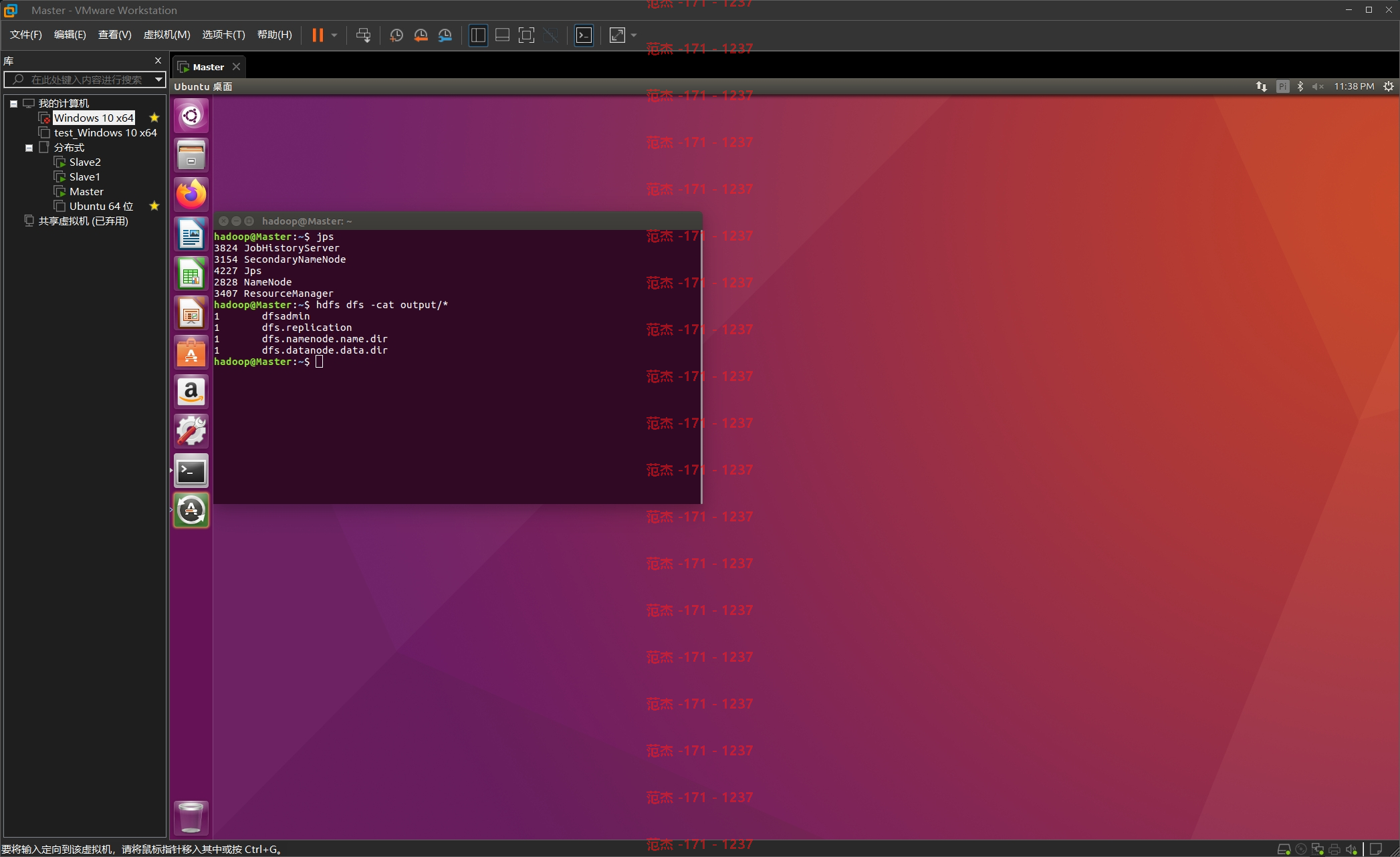Toggle favorite star for Windows 10 x64

(154, 118)
